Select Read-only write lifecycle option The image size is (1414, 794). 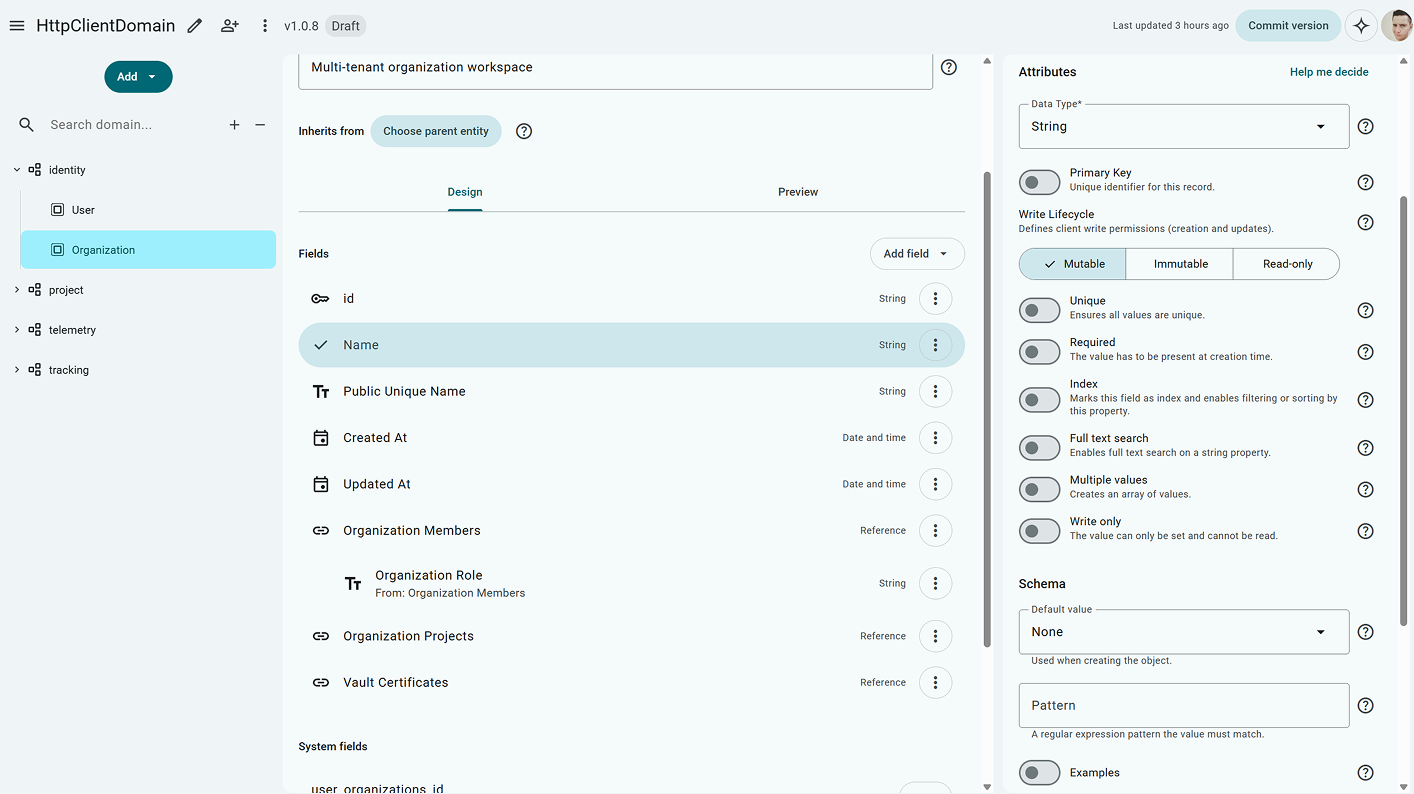coord(1287,264)
